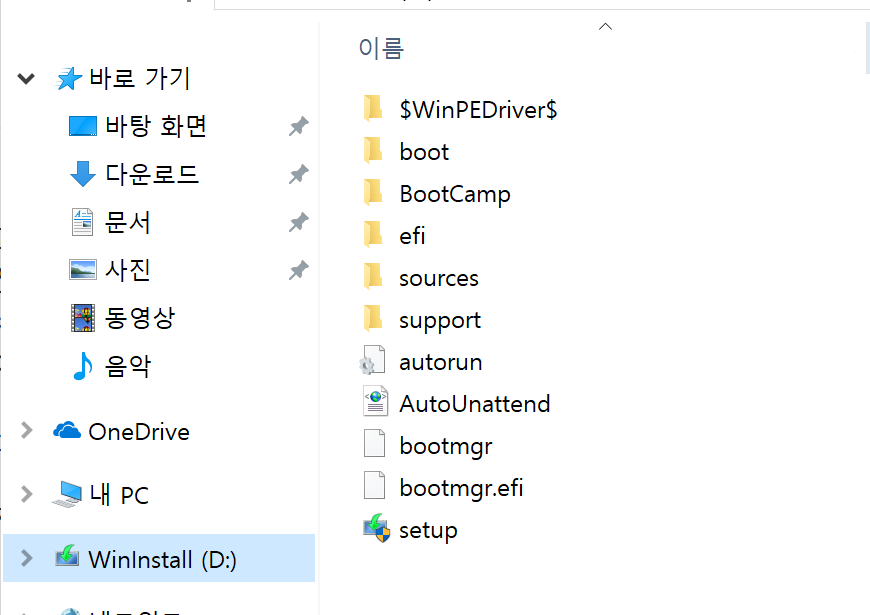The width and height of the screenshot is (870, 615).
Task: Select the bootmgr file icon
Action: (375, 443)
